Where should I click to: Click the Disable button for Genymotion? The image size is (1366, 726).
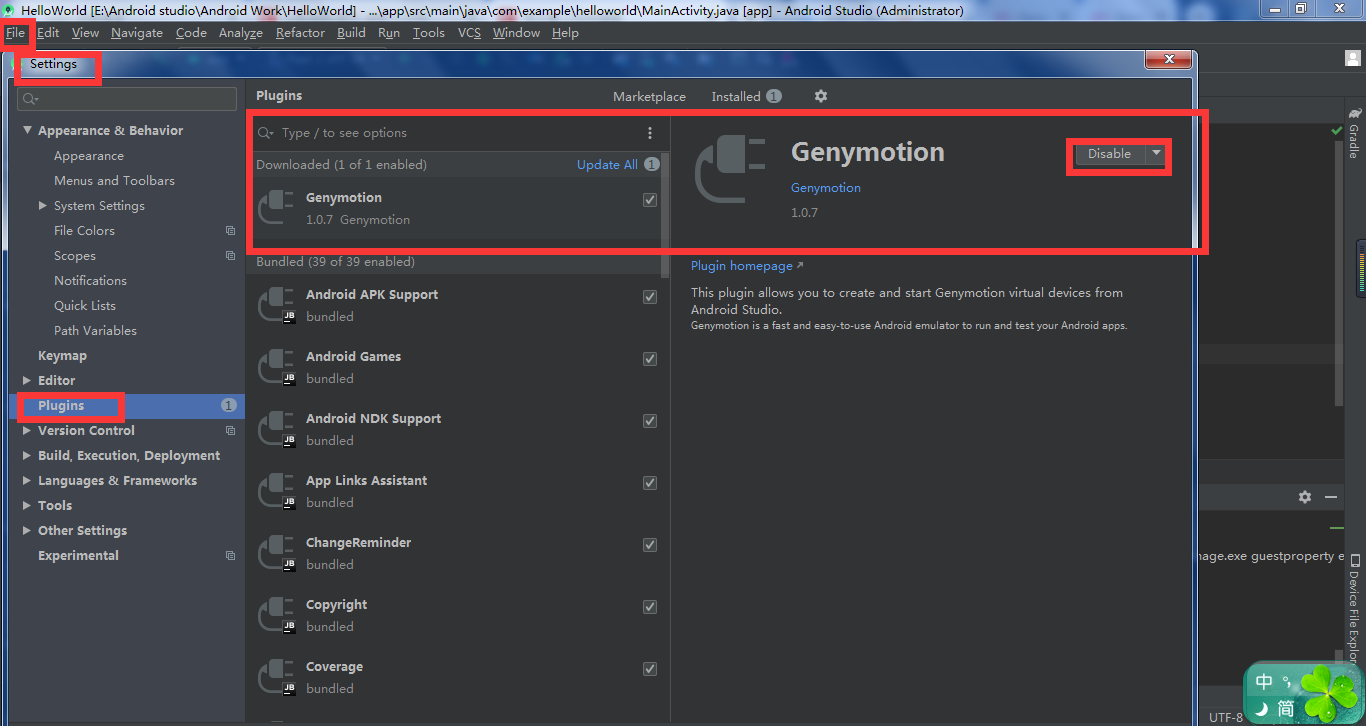click(x=1109, y=154)
